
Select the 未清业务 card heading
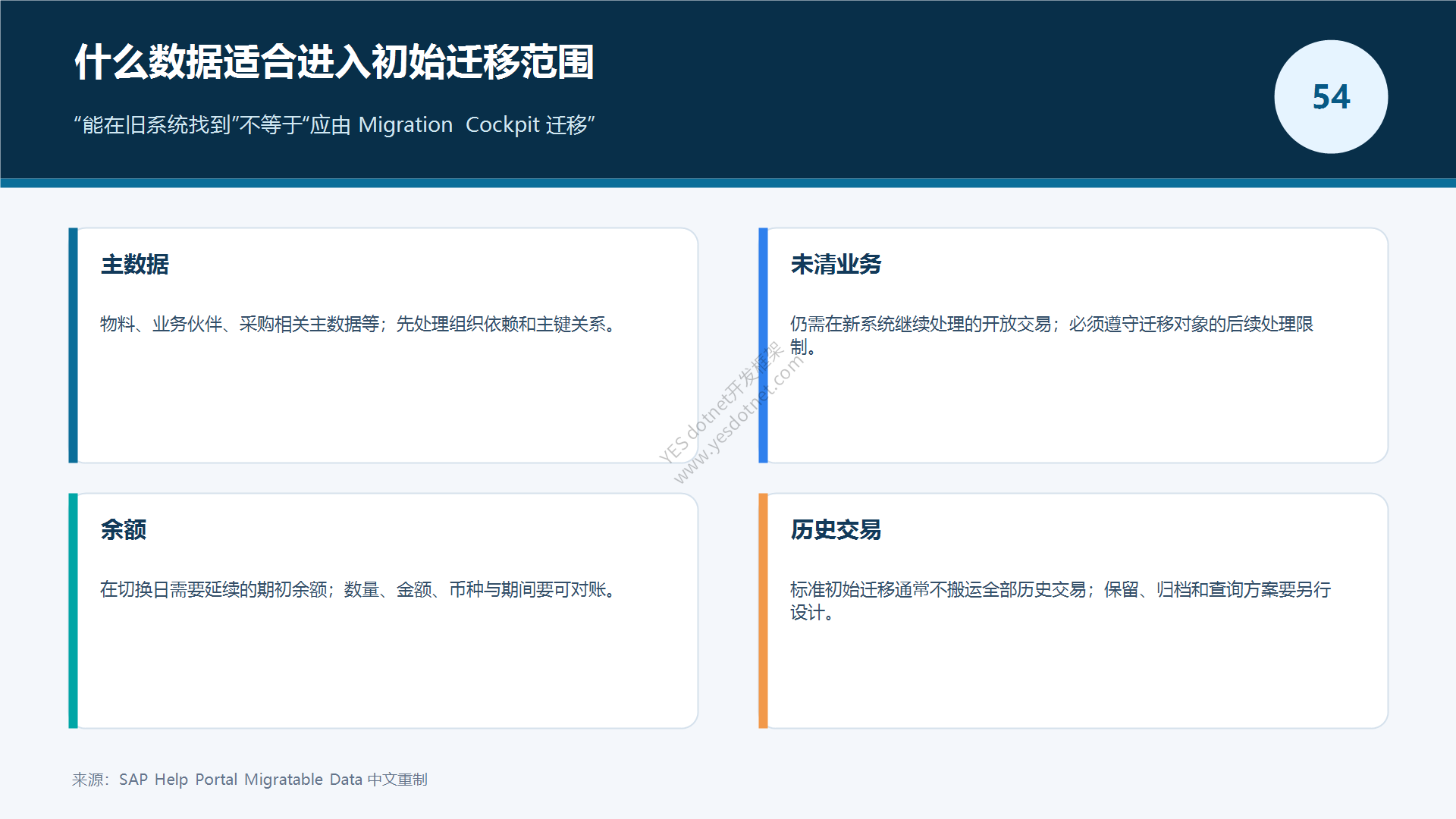tap(836, 264)
